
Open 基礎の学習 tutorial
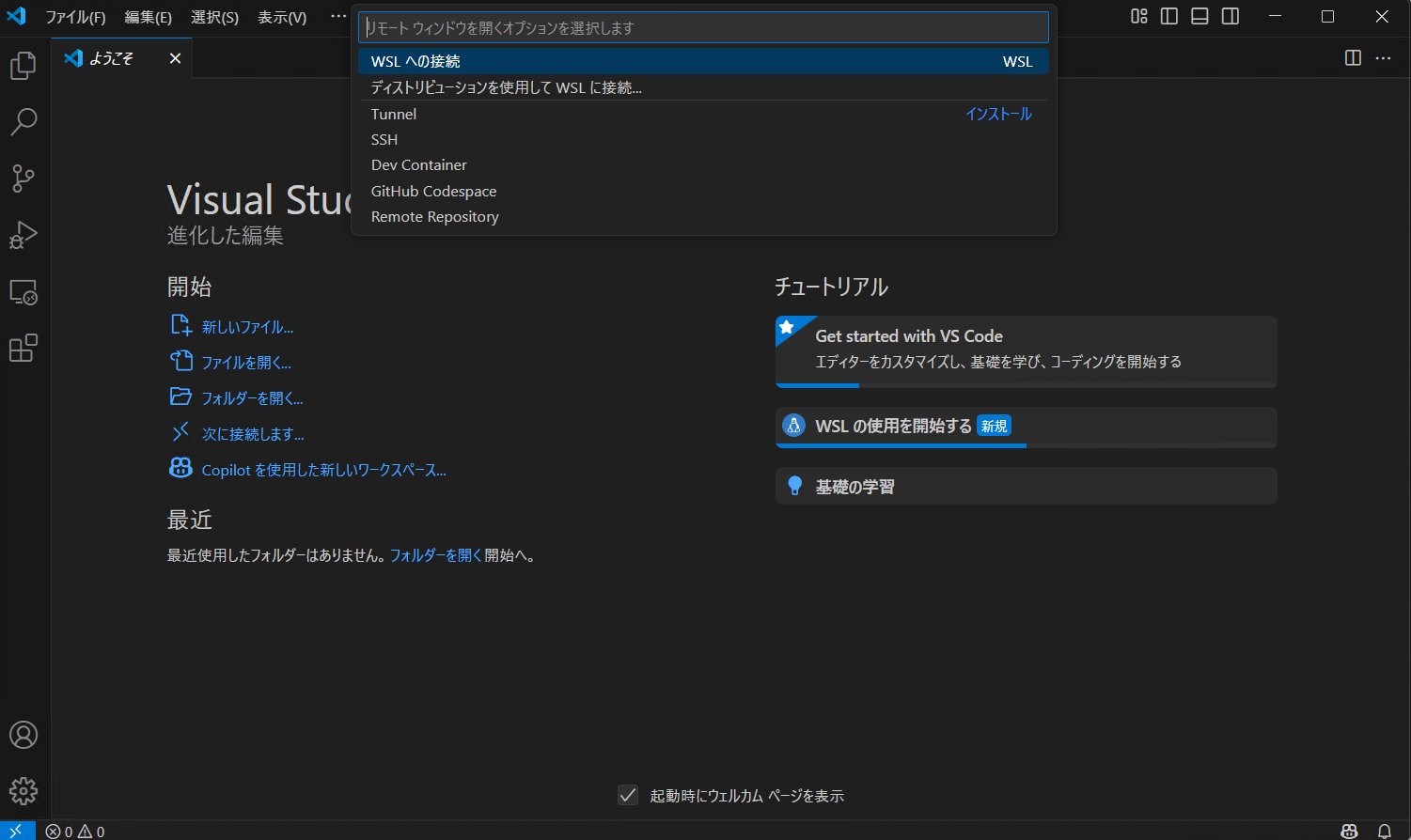[x=1026, y=486]
